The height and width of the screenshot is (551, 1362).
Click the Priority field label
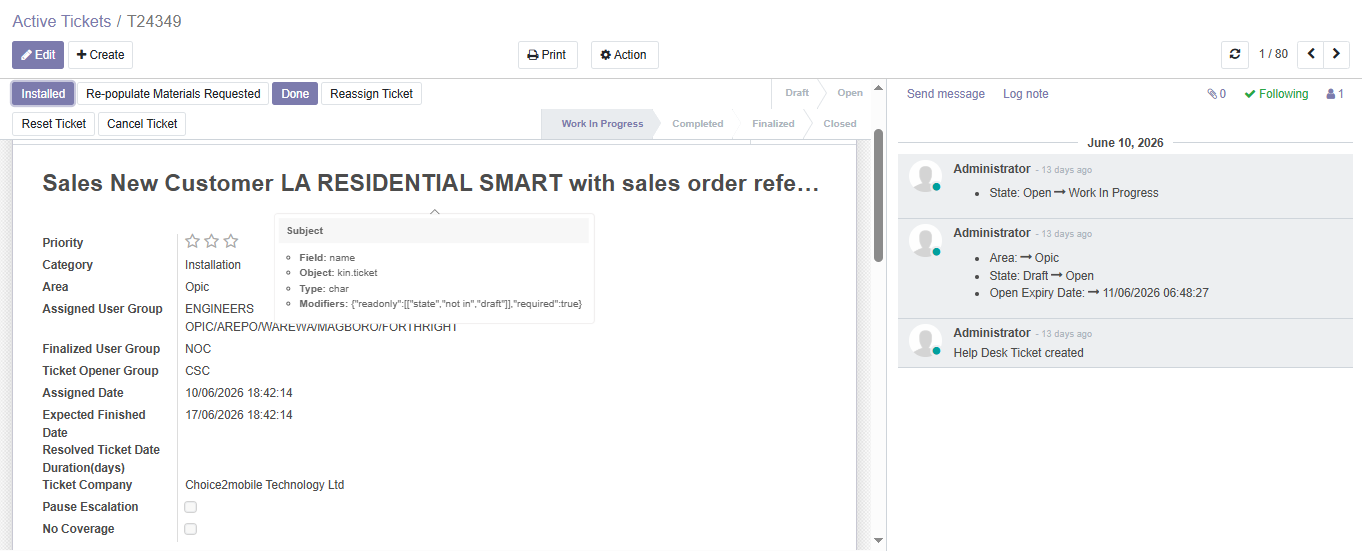coord(63,243)
